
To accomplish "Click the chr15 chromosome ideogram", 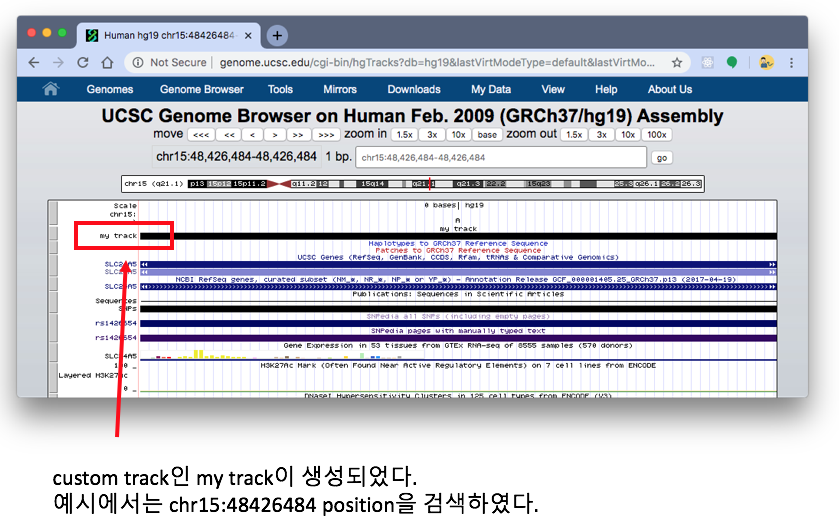I will tap(413, 184).
